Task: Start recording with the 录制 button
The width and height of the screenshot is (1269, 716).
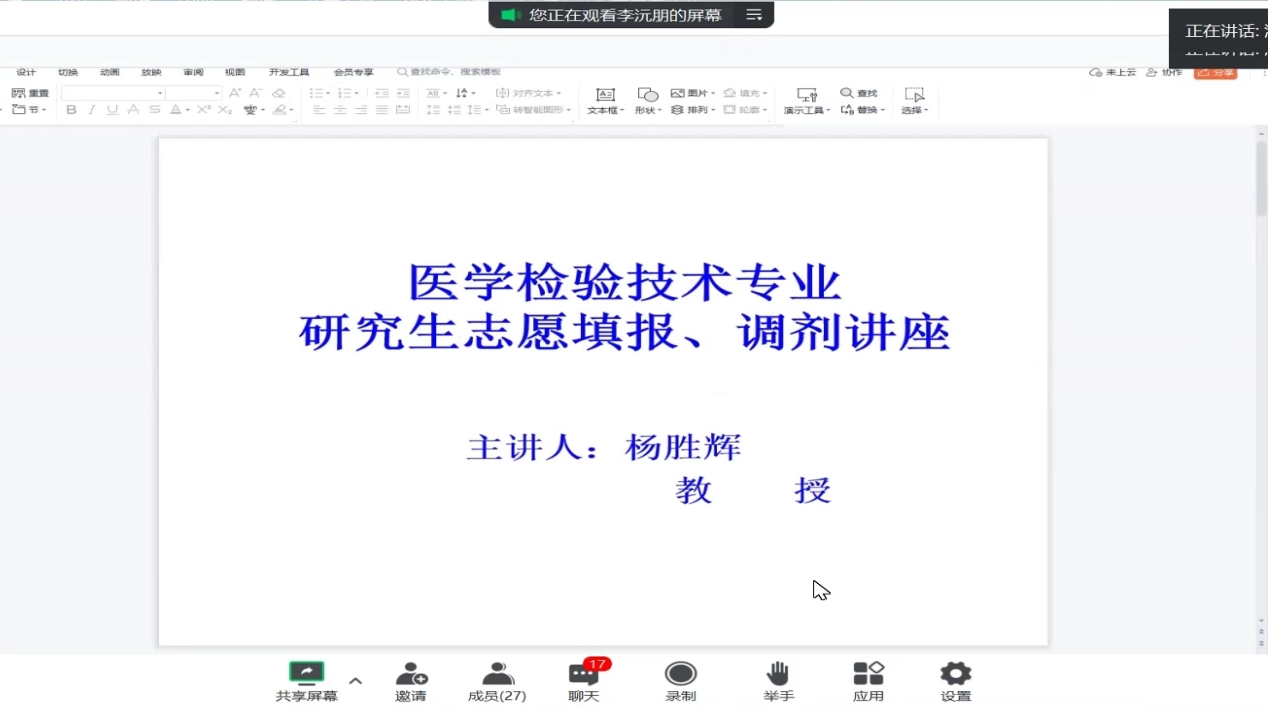Action: [x=681, y=674]
